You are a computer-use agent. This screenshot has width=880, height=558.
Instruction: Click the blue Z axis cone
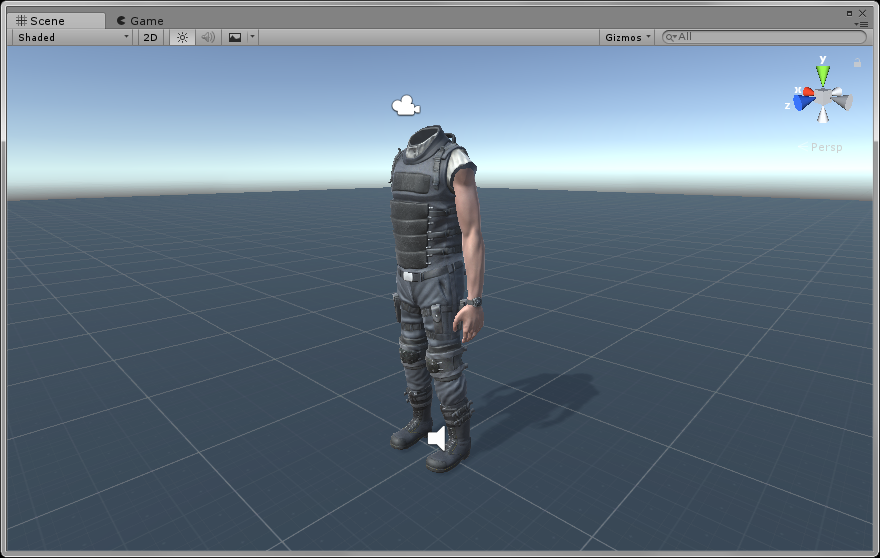[x=803, y=103]
